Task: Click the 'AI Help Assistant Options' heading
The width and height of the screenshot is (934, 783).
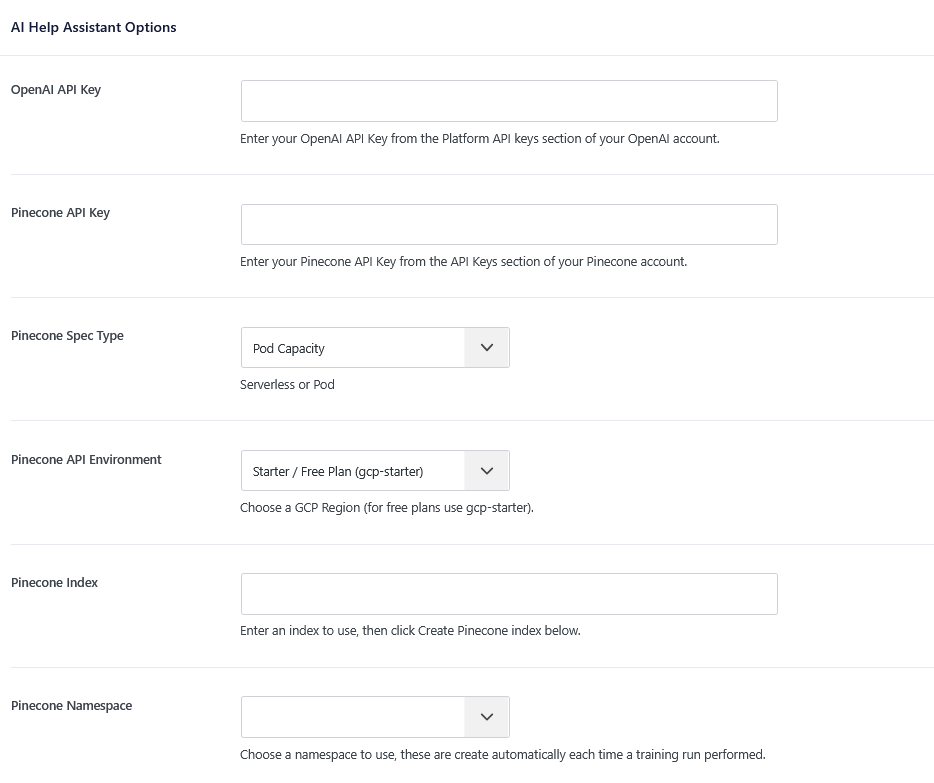Action: click(x=94, y=27)
